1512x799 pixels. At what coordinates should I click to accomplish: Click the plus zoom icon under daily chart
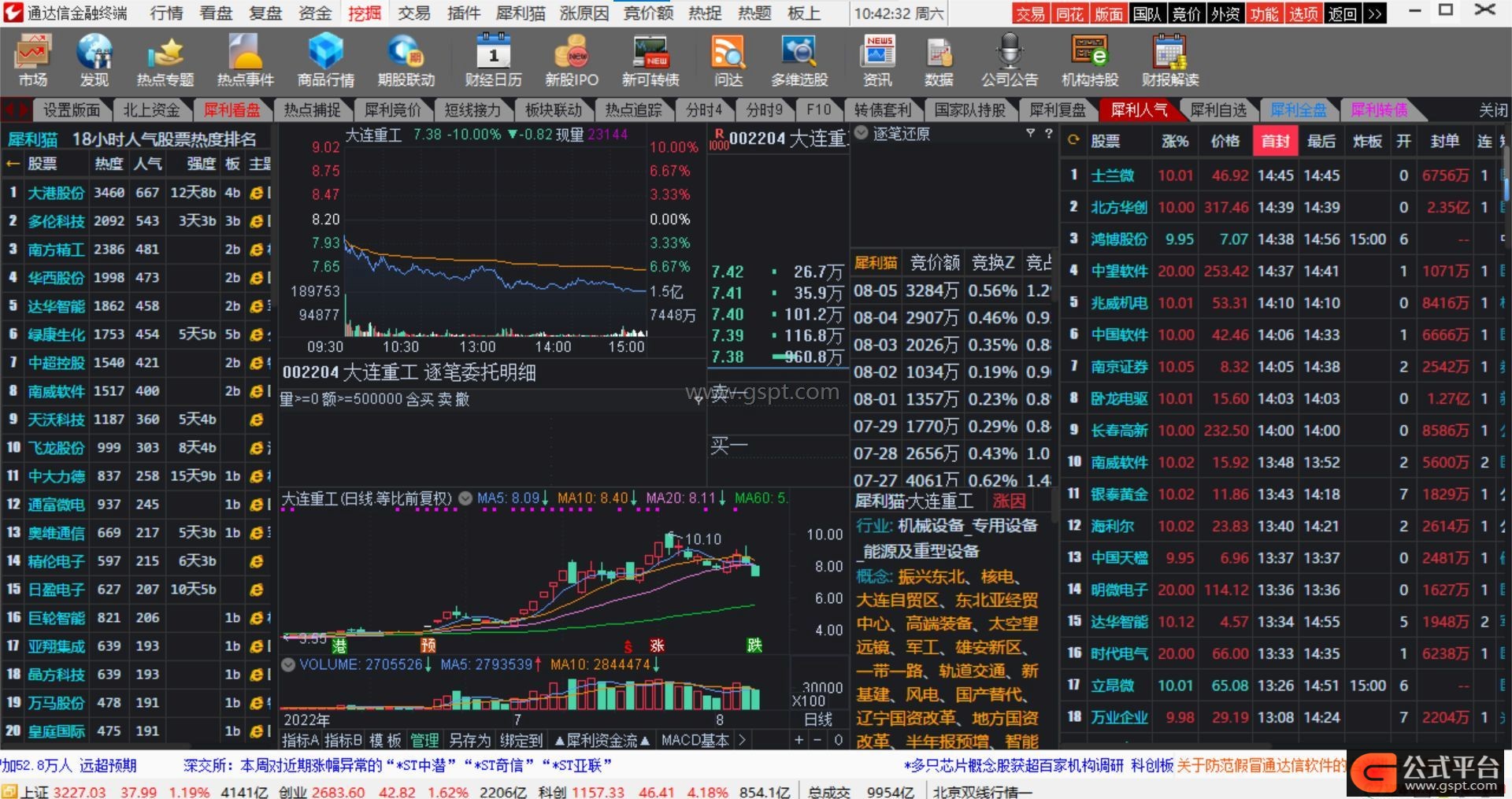[x=799, y=740]
